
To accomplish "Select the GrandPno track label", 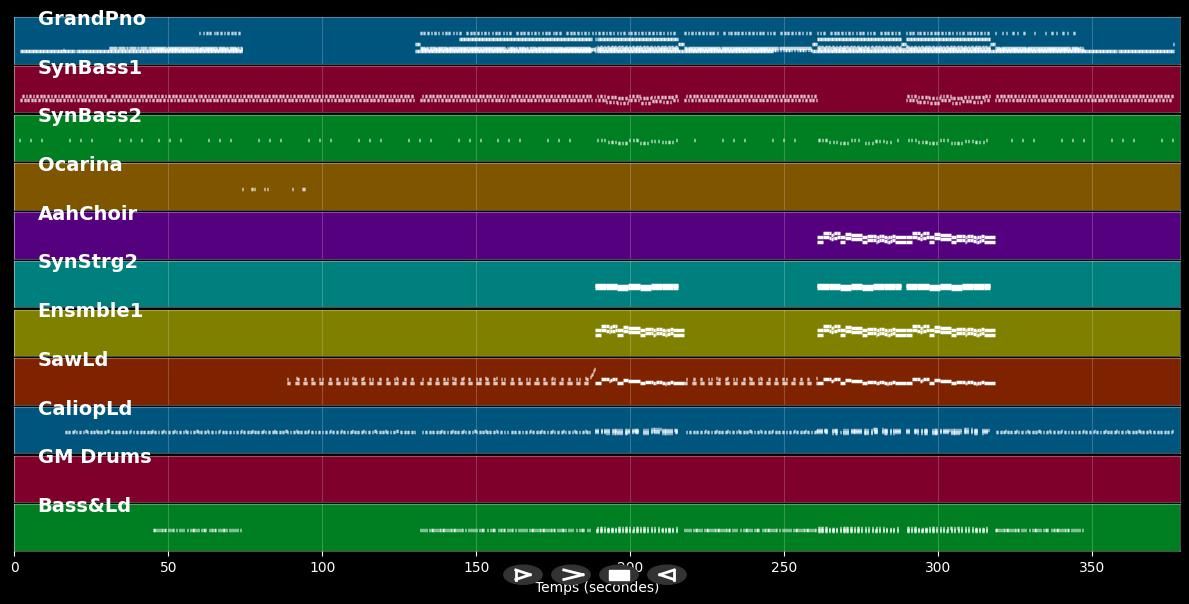I will [91, 18].
